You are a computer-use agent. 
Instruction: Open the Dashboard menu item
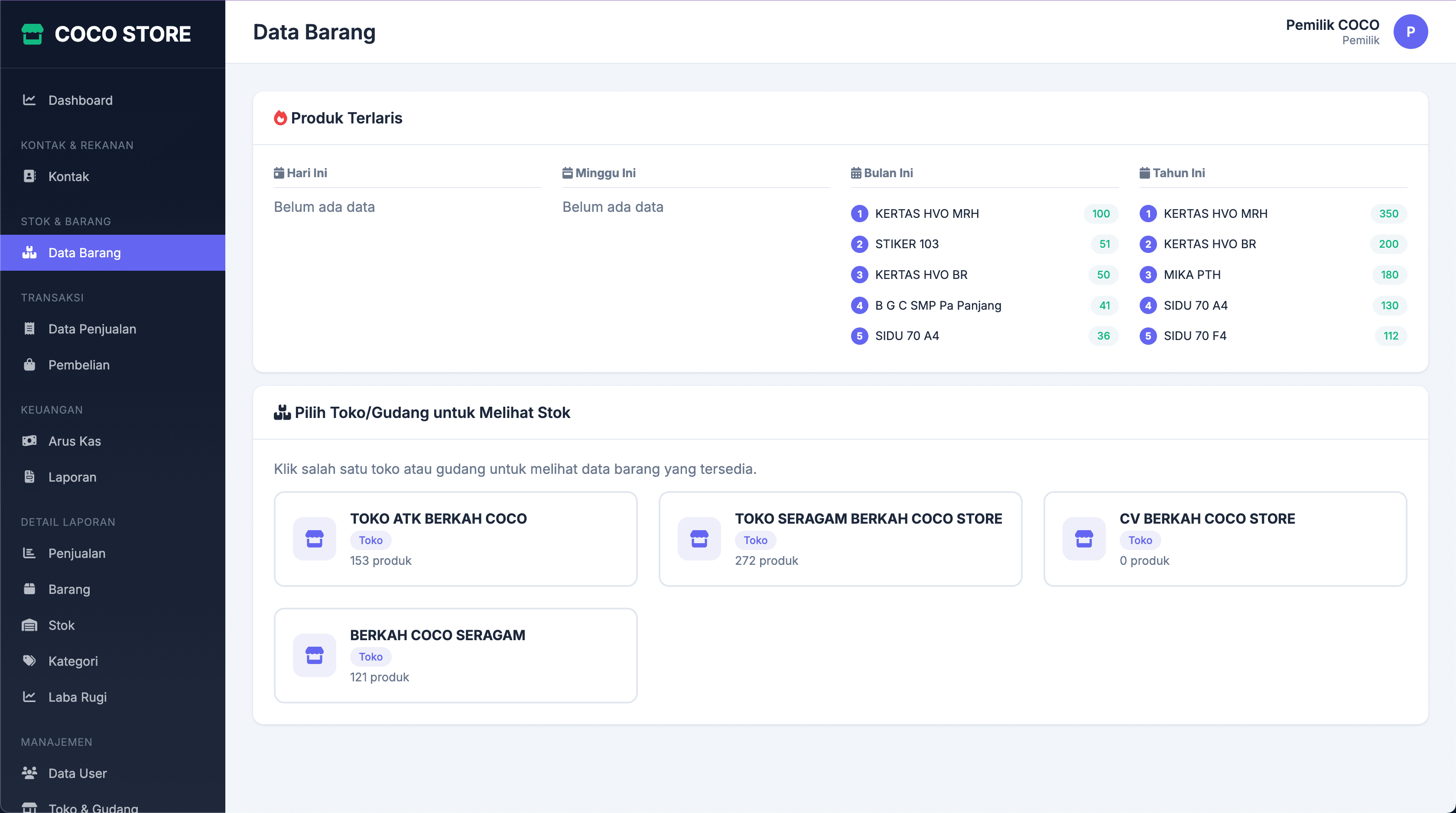coord(113,100)
